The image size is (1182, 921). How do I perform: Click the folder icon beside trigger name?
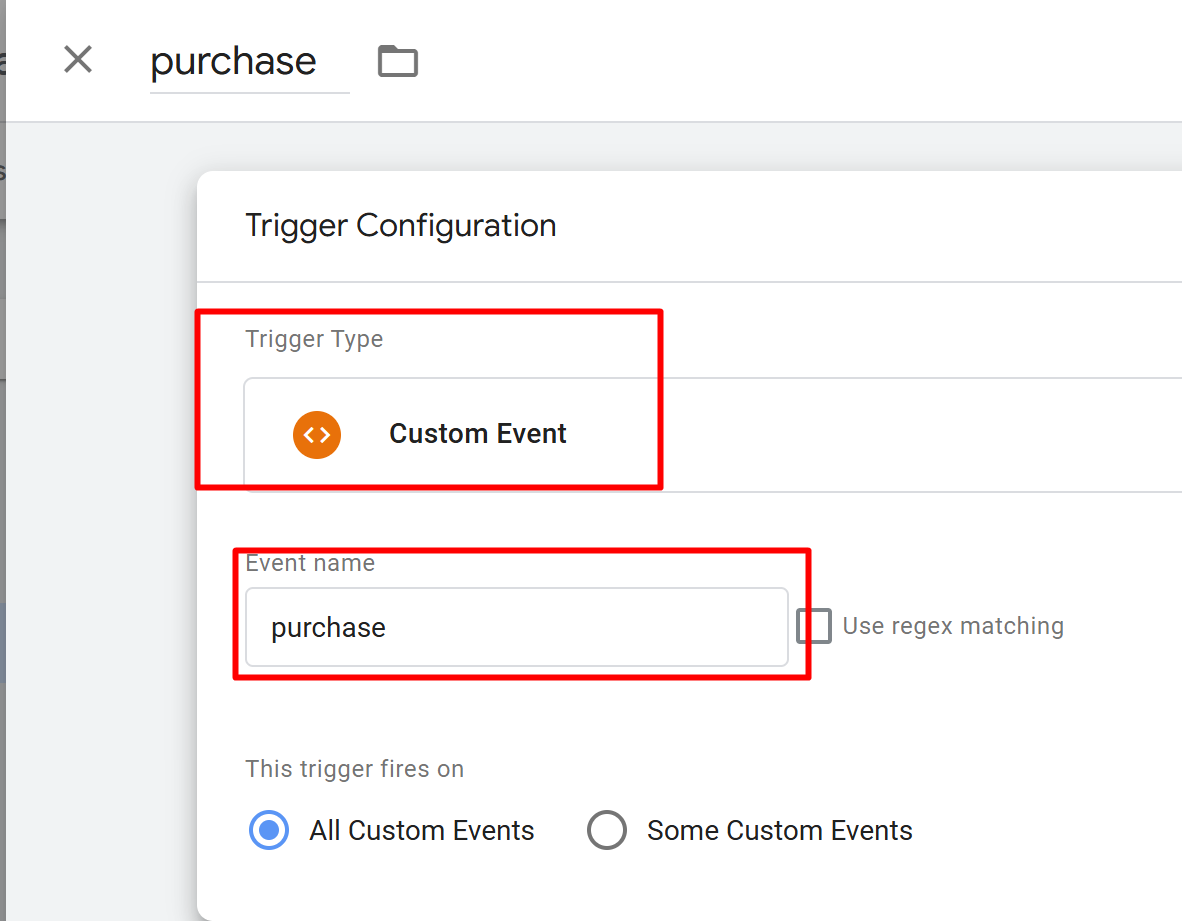(397, 62)
